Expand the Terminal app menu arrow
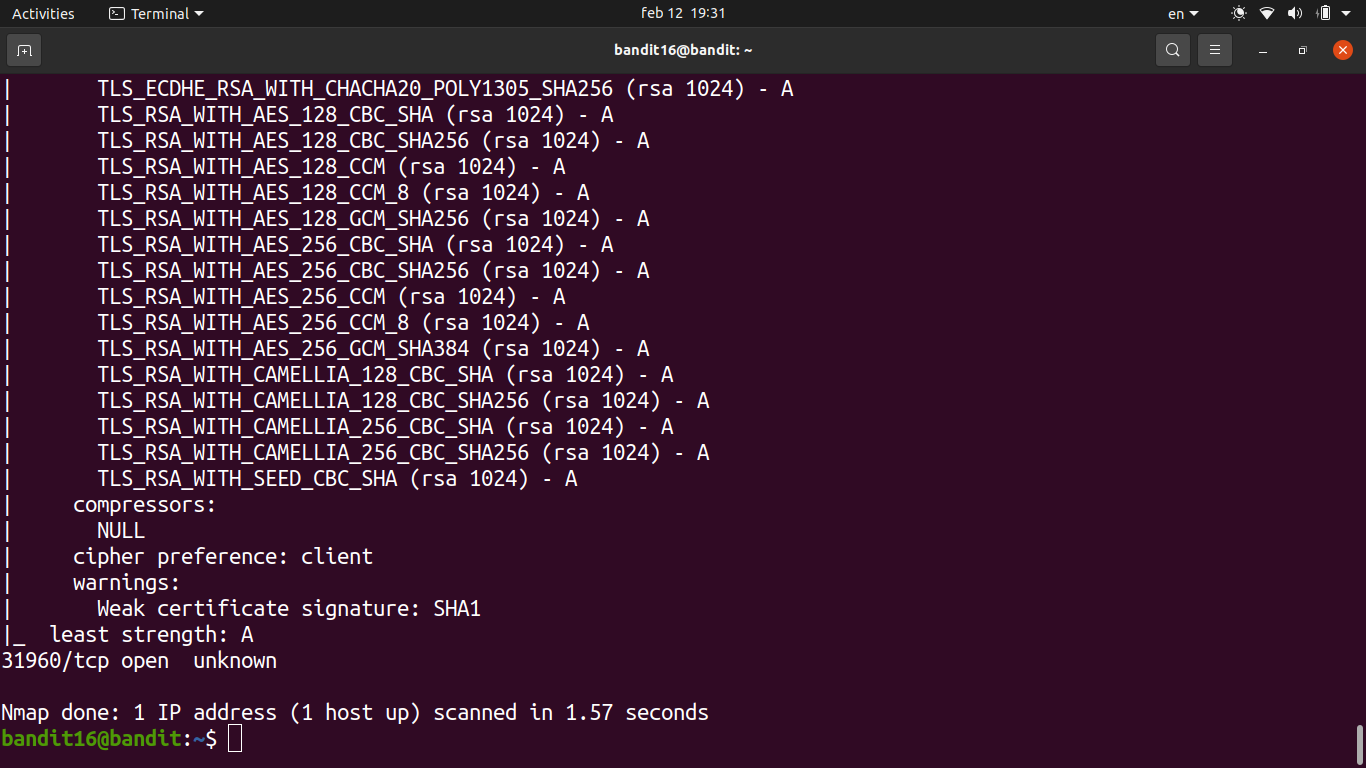Viewport: 1366px width, 768px height. (198, 14)
